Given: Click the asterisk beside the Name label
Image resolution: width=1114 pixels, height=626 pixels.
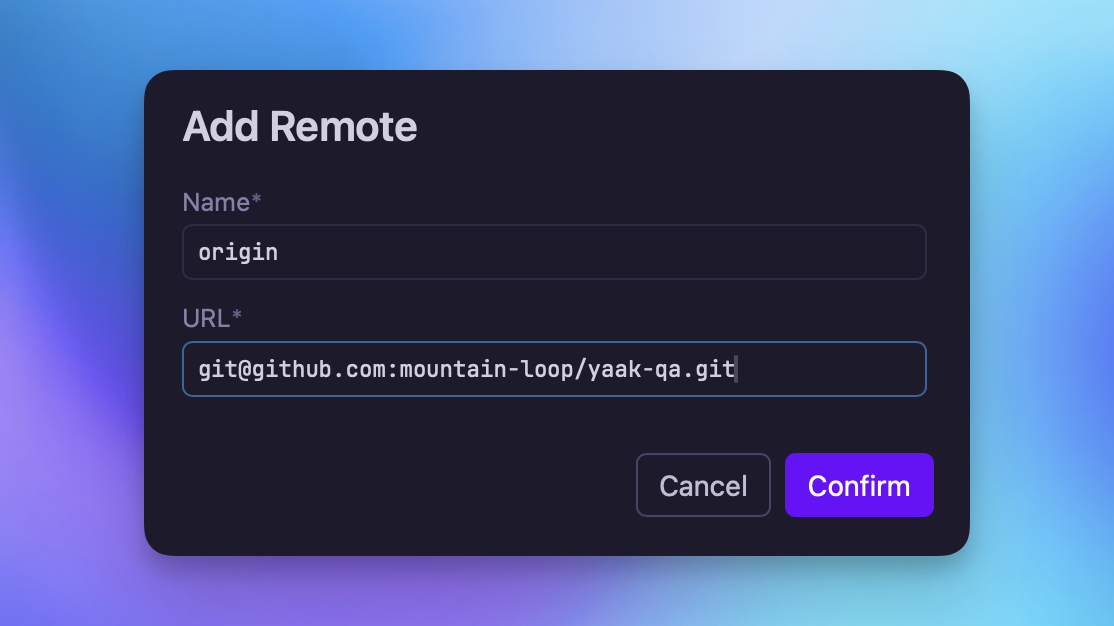Looking at the screenshot, I should click(257, 201).
